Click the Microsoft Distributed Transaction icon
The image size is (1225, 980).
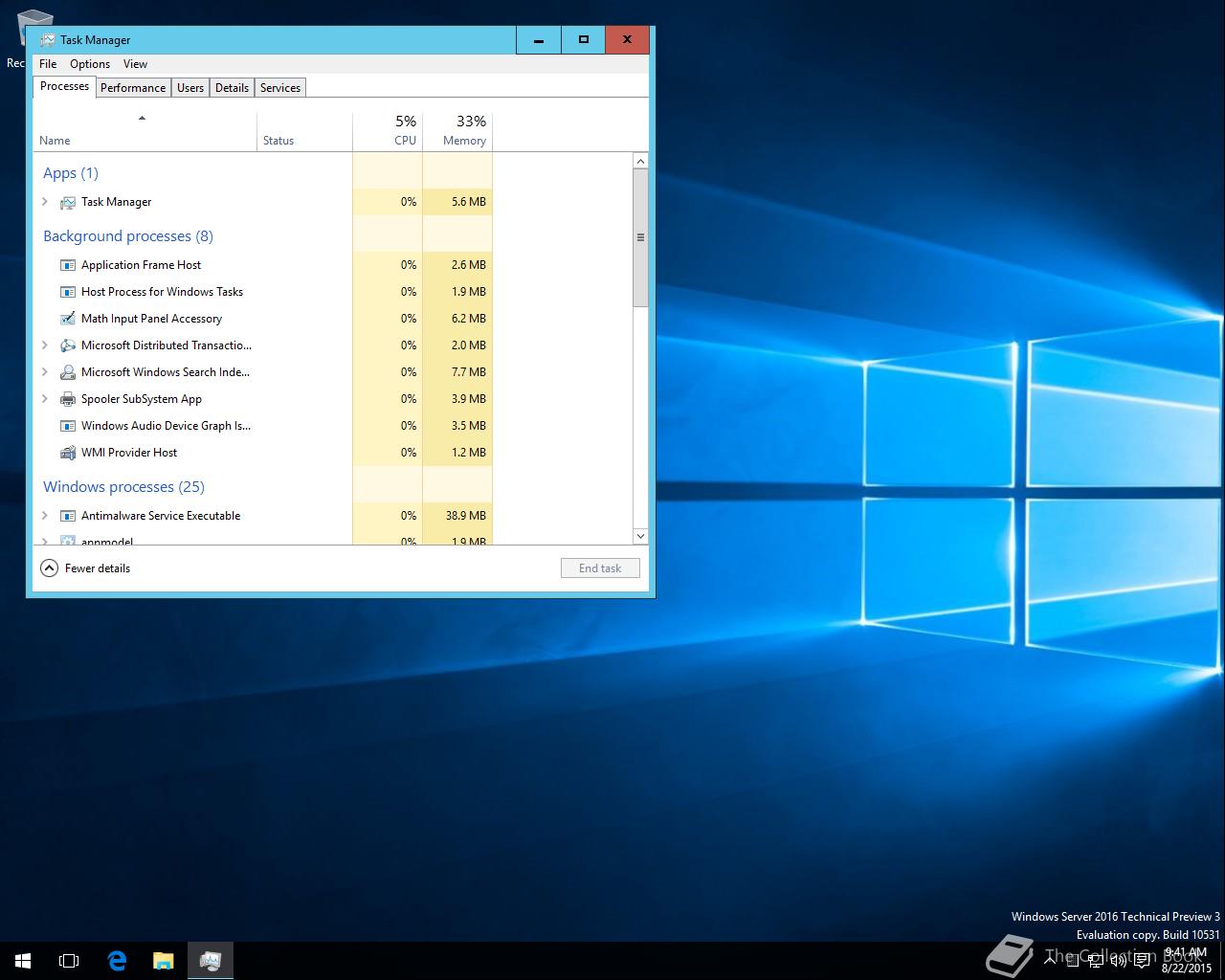click(68, 345)
